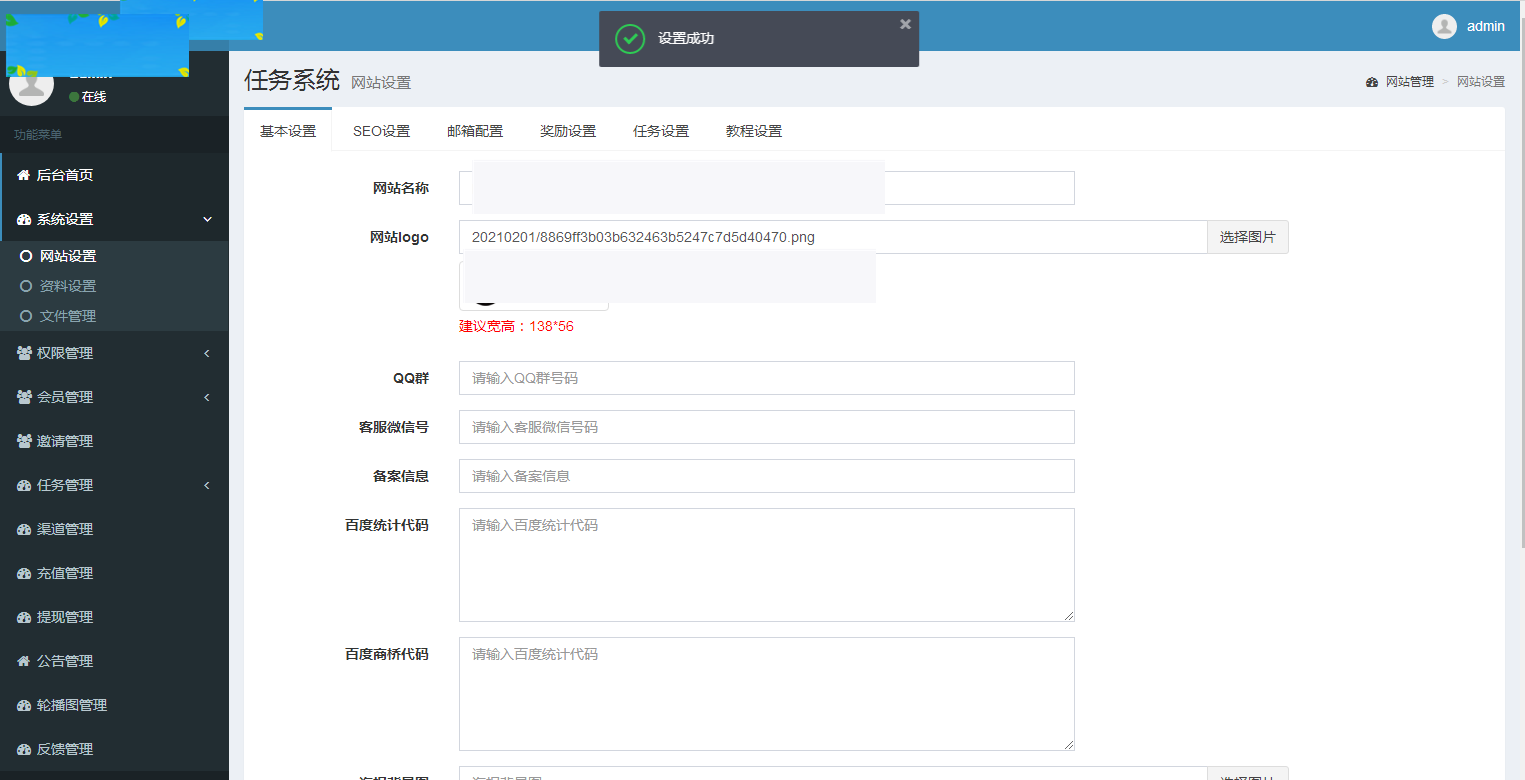1525x780 pixels.
Task: Select the 后台首页 home icon in sidebar
Action: (22, 174)
